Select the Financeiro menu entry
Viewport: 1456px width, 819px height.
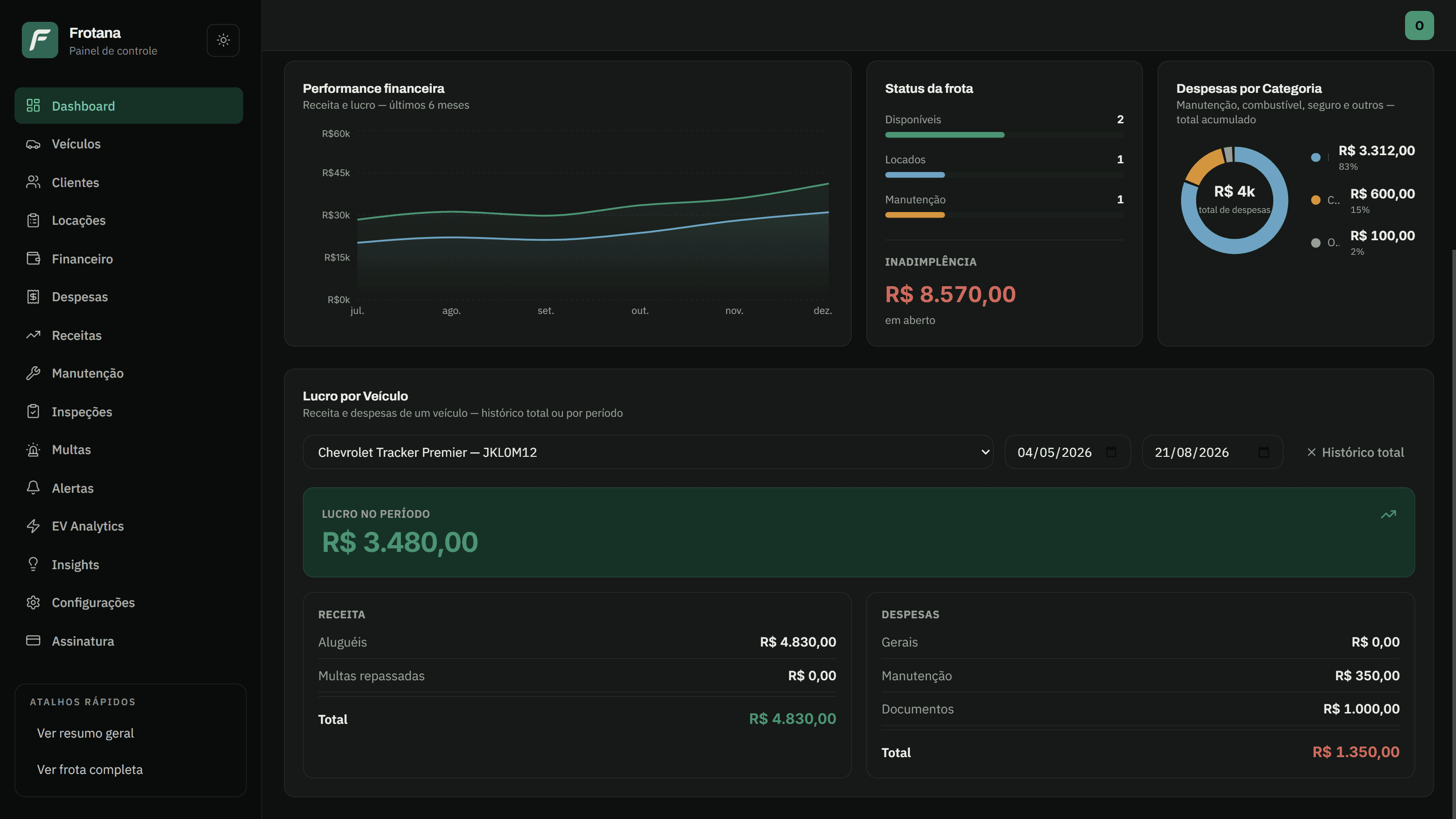pyautogui.click(x=129, y=259)
